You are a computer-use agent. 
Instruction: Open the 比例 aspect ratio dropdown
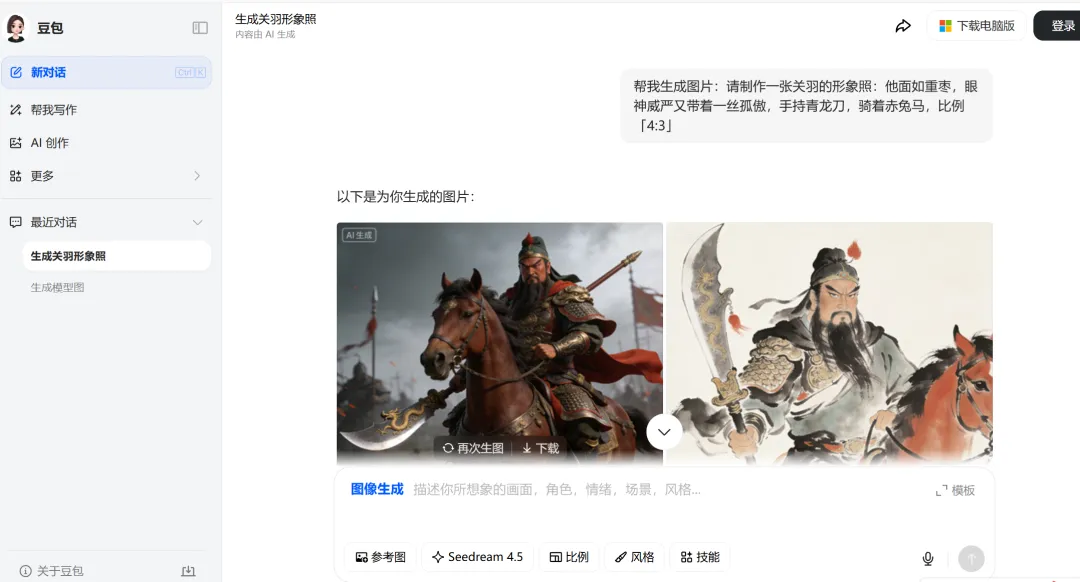(x=569, y=557)
